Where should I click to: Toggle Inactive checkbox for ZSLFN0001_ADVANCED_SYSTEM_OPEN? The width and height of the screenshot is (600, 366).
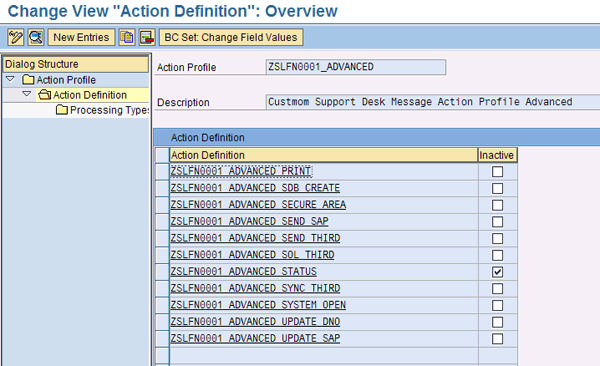pyautogui.click(x=497, y=306)
